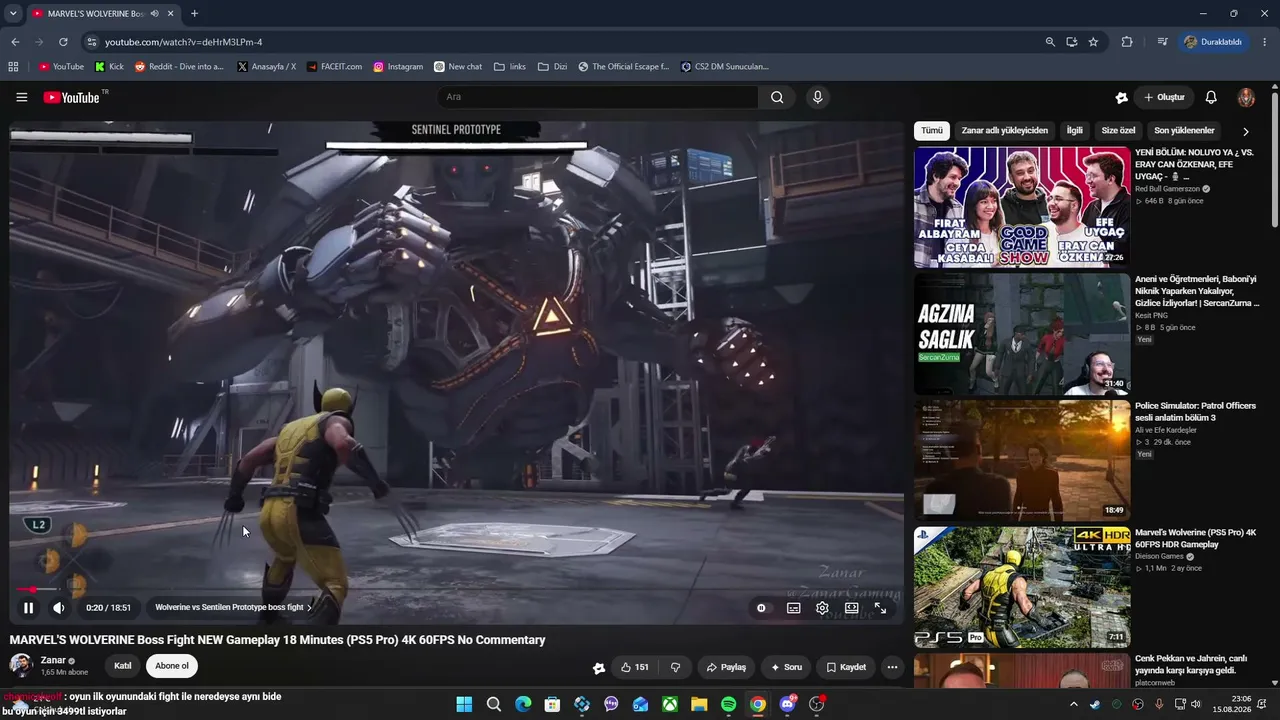Open the 'Dizi' bookmark folder

point(552,67)
